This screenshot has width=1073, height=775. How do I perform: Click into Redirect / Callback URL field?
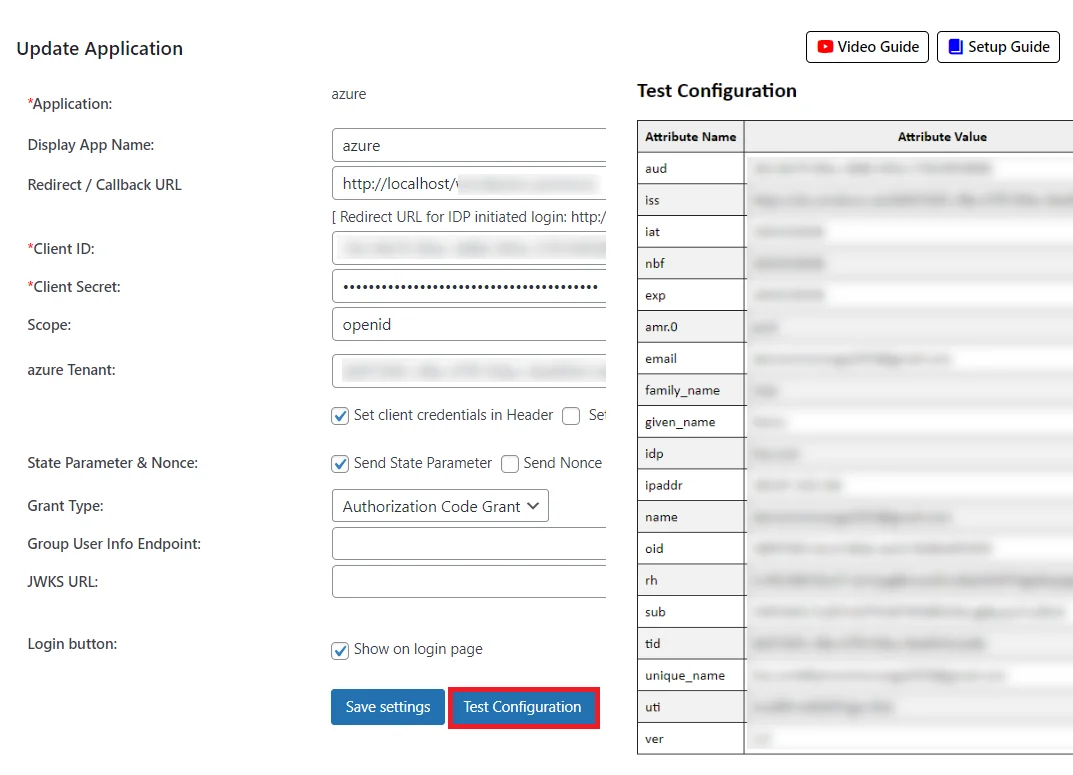point(469,183)
